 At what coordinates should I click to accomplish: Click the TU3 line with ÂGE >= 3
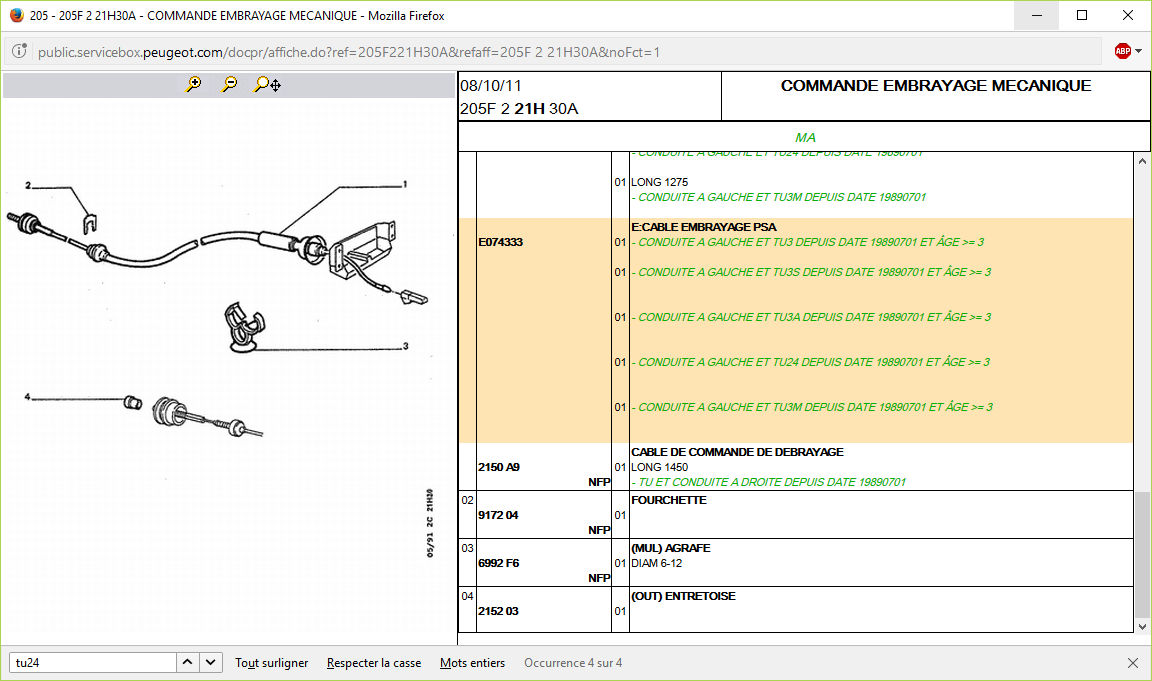[807, 242]
